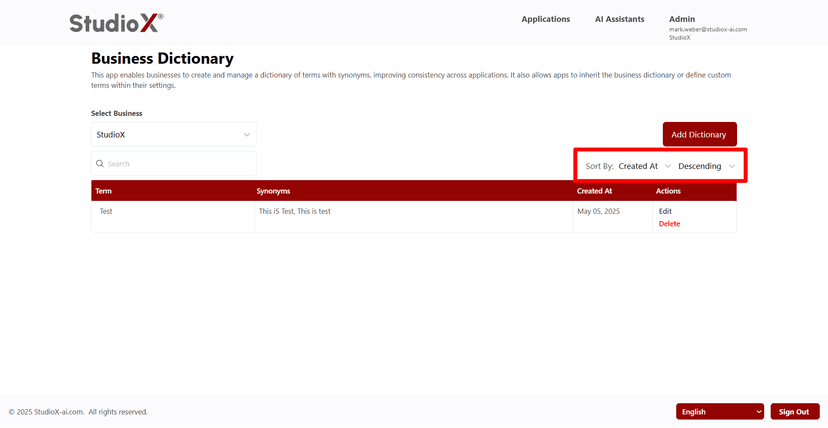The height and width of the screenshot is (428, 828).
Task: Click the Synonyms column header
Action: (x=273, y=191)
